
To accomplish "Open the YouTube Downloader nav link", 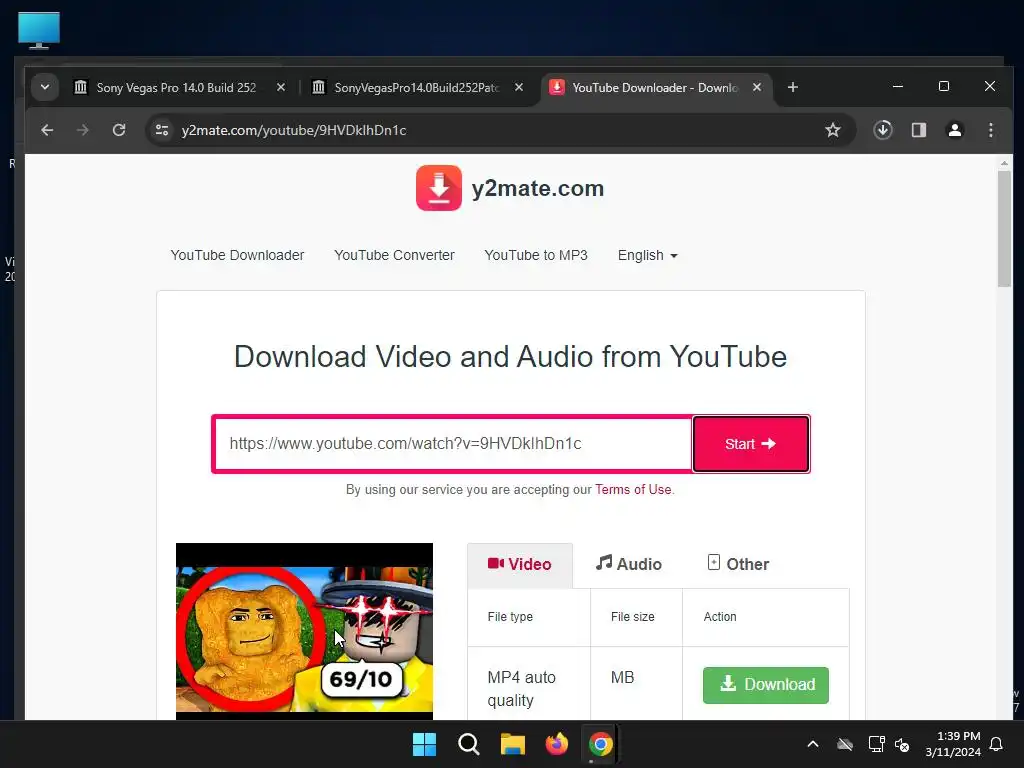I will (x=237, y=255).
